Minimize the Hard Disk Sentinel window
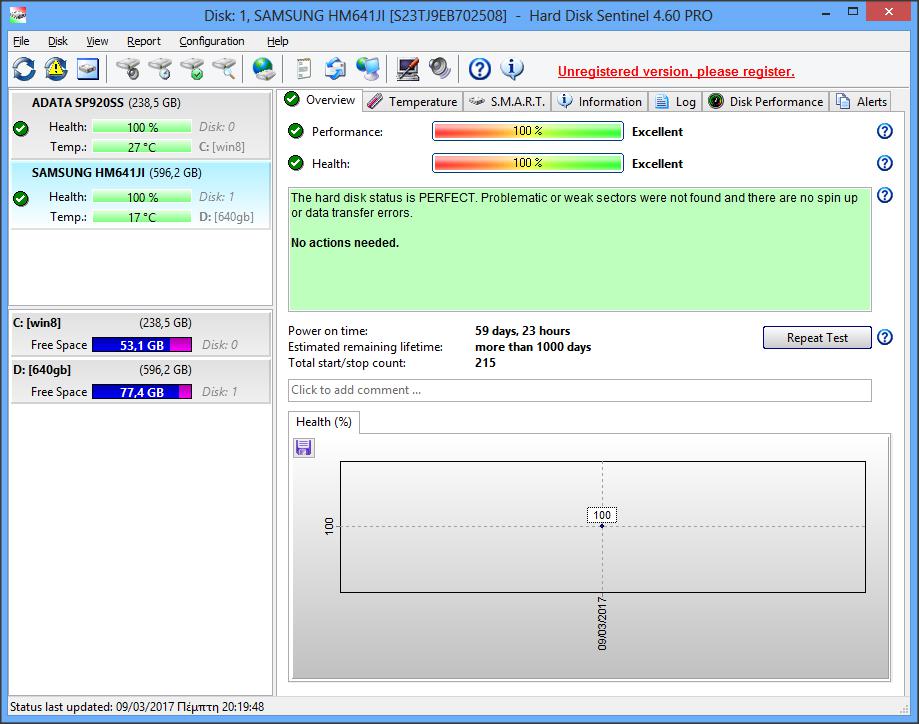The width and height of the screenshot is (919, 724). pos(826,13)
